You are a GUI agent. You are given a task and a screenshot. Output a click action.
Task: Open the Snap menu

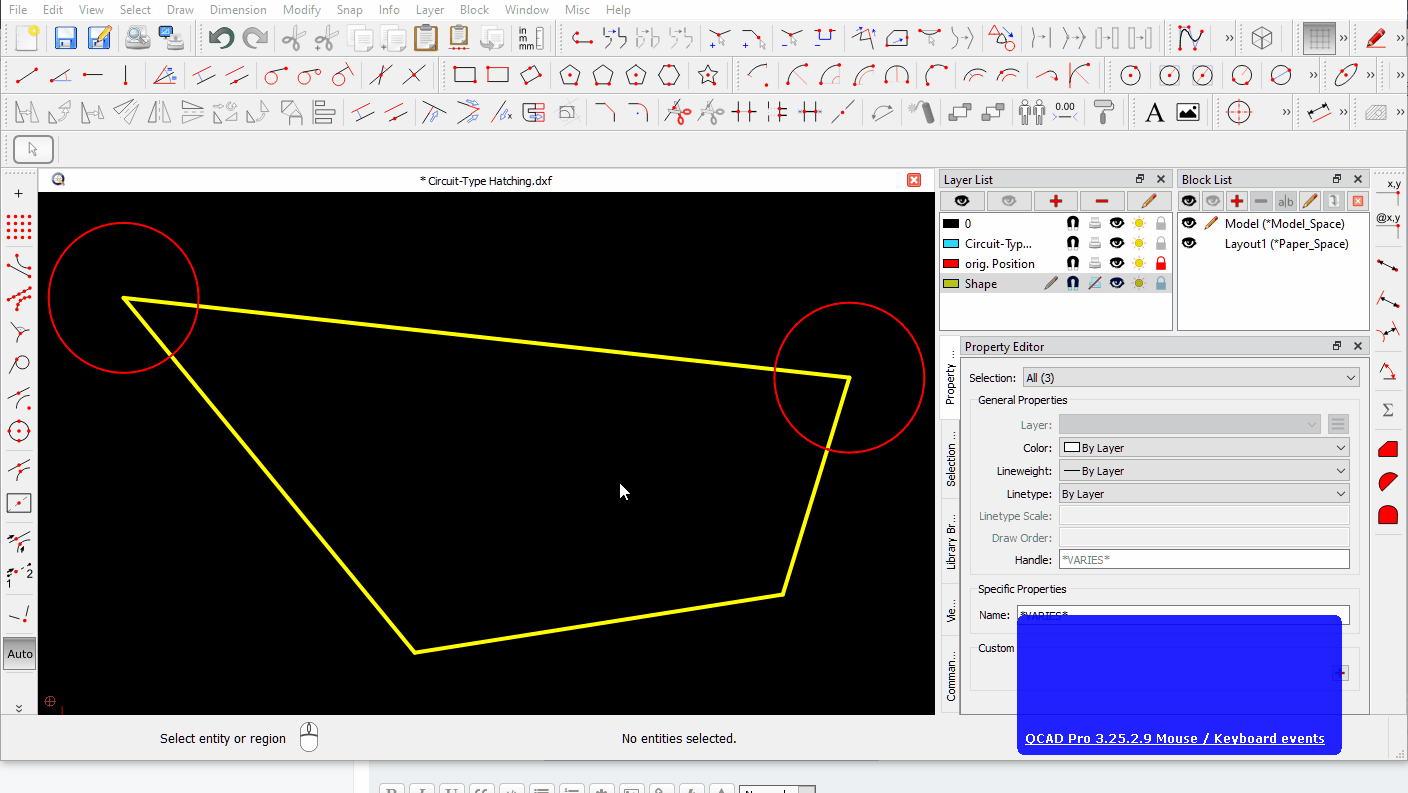pyautogui.click(x=349, y=10)
